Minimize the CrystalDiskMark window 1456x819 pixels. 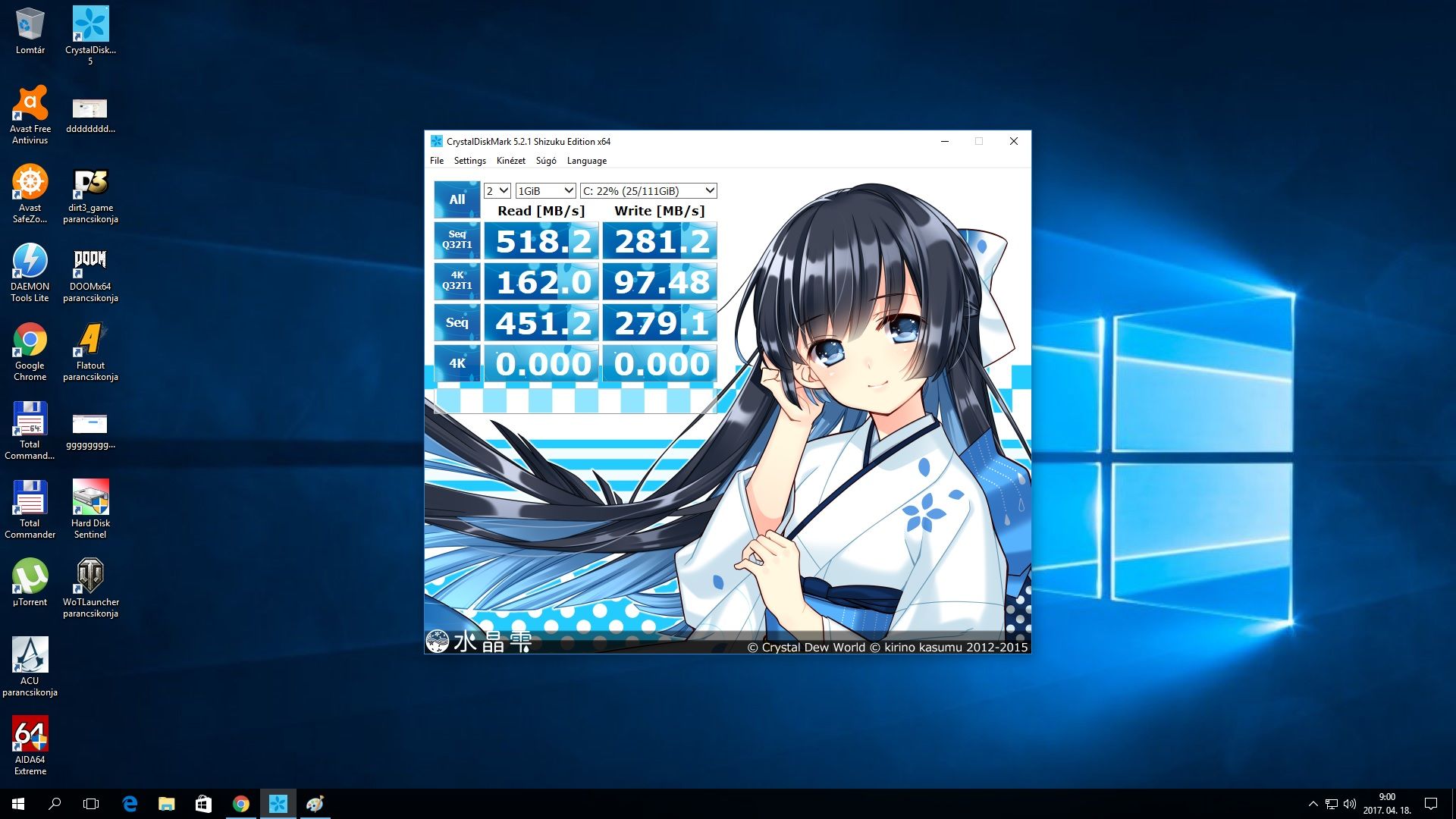coord(945,141)
